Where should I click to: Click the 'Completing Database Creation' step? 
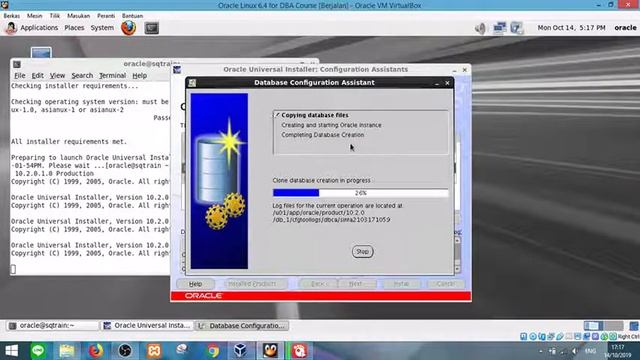tap(322, 135)
